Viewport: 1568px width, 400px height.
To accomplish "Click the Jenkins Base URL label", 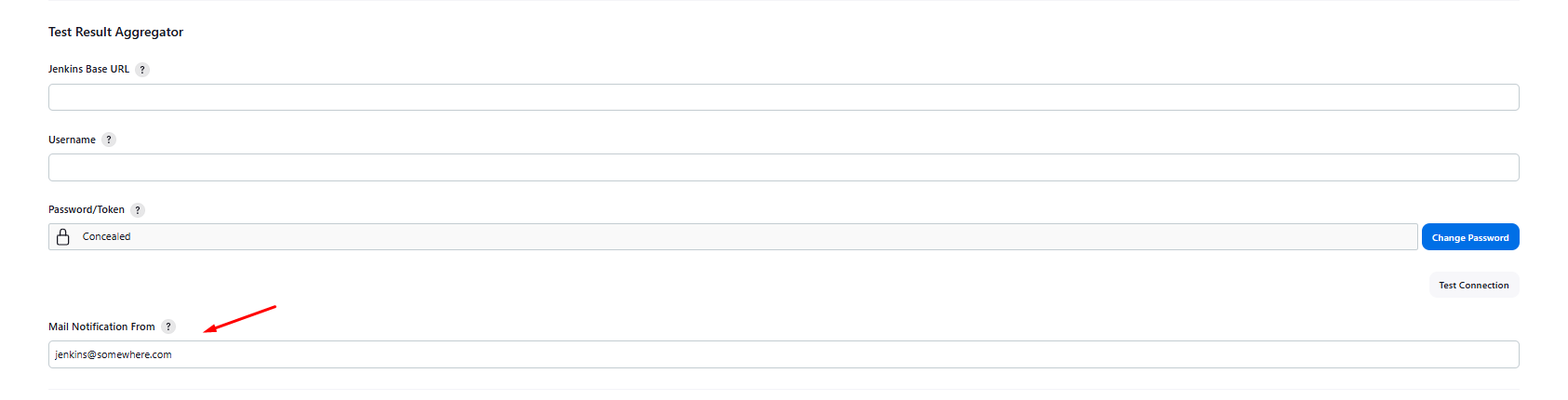I will (x=88, y=69).
